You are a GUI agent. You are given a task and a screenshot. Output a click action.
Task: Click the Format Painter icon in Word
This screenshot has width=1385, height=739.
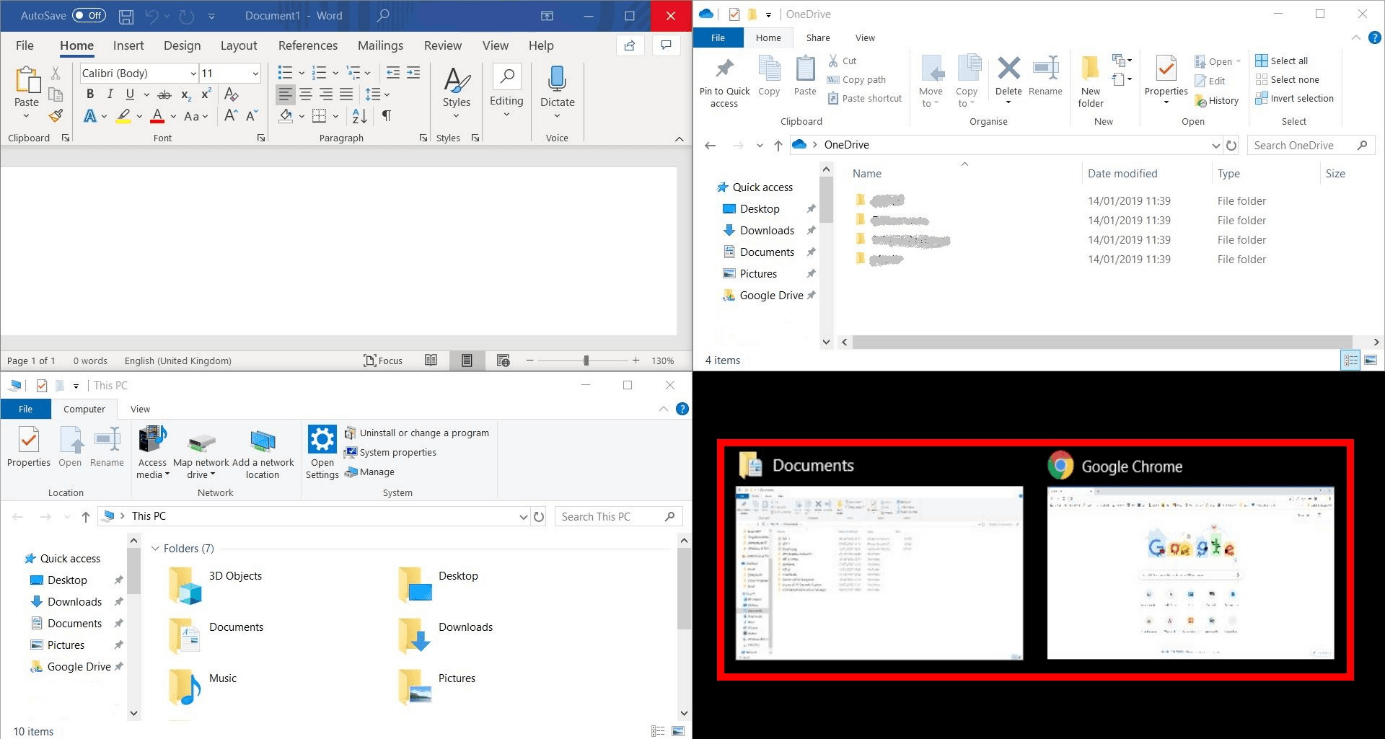[x=56, y=116]
